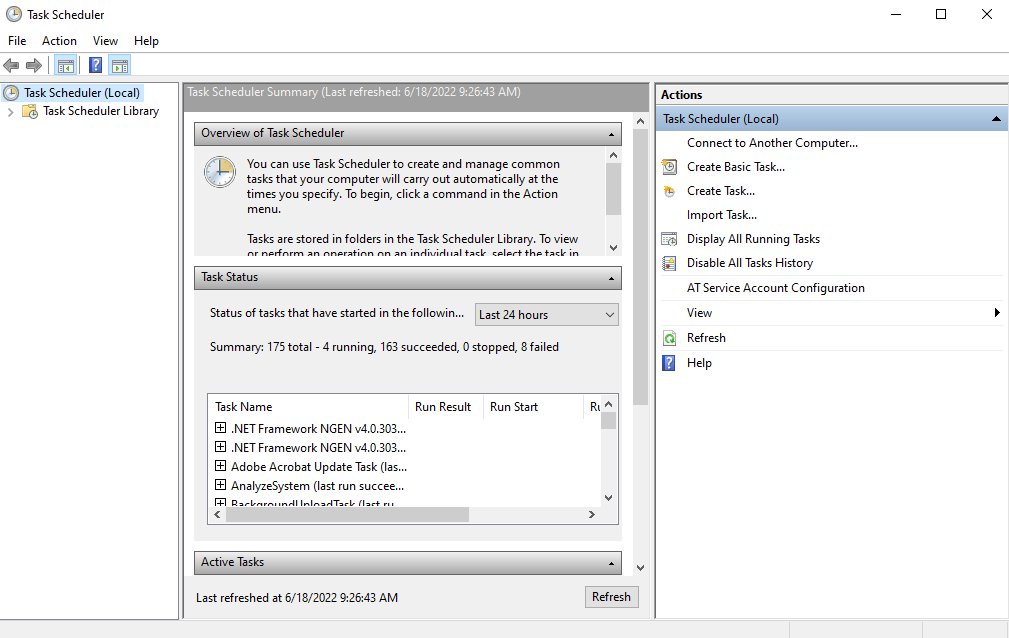
Task: Open the Help menu in menu bar
Action: click(146, 41)
